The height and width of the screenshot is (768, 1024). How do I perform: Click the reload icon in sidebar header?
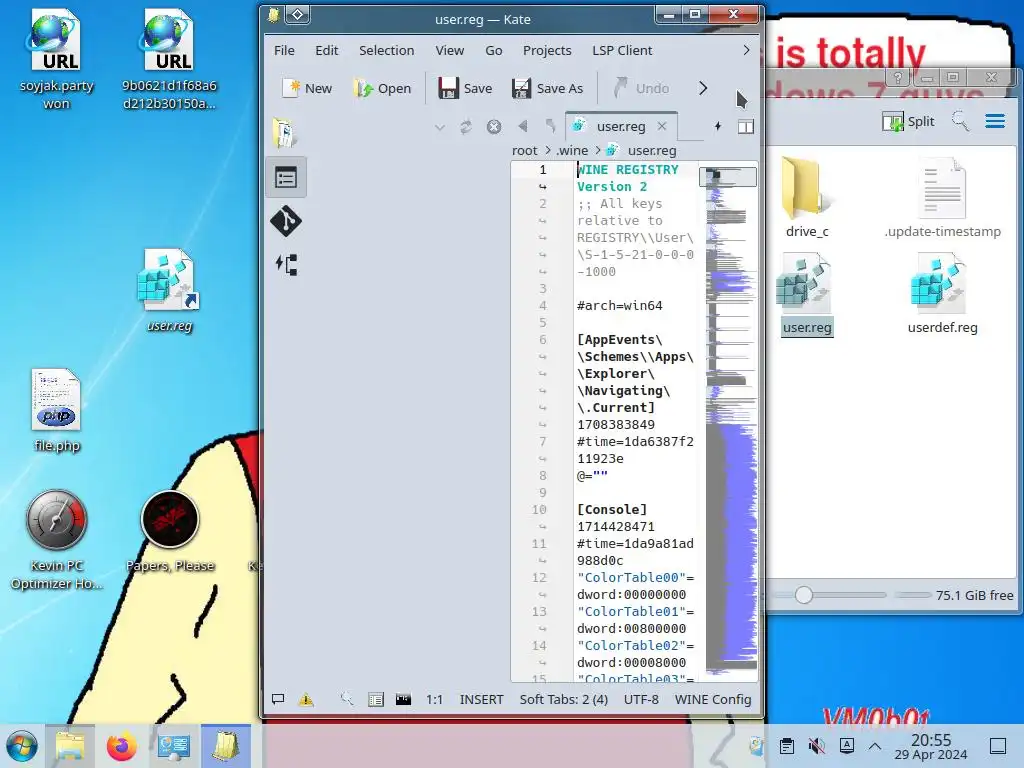click(466, 127)
